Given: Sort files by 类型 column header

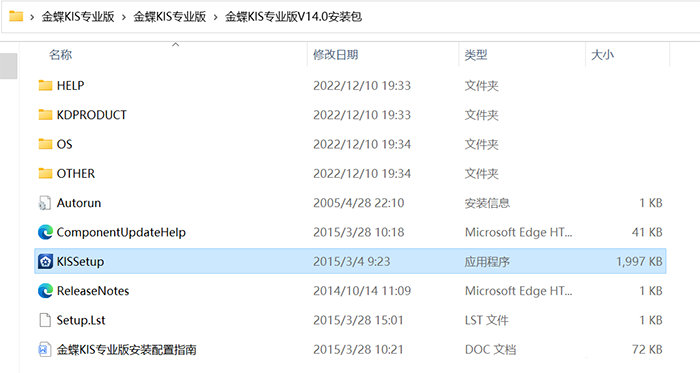Looking at the screenshot, I should 476,55.
